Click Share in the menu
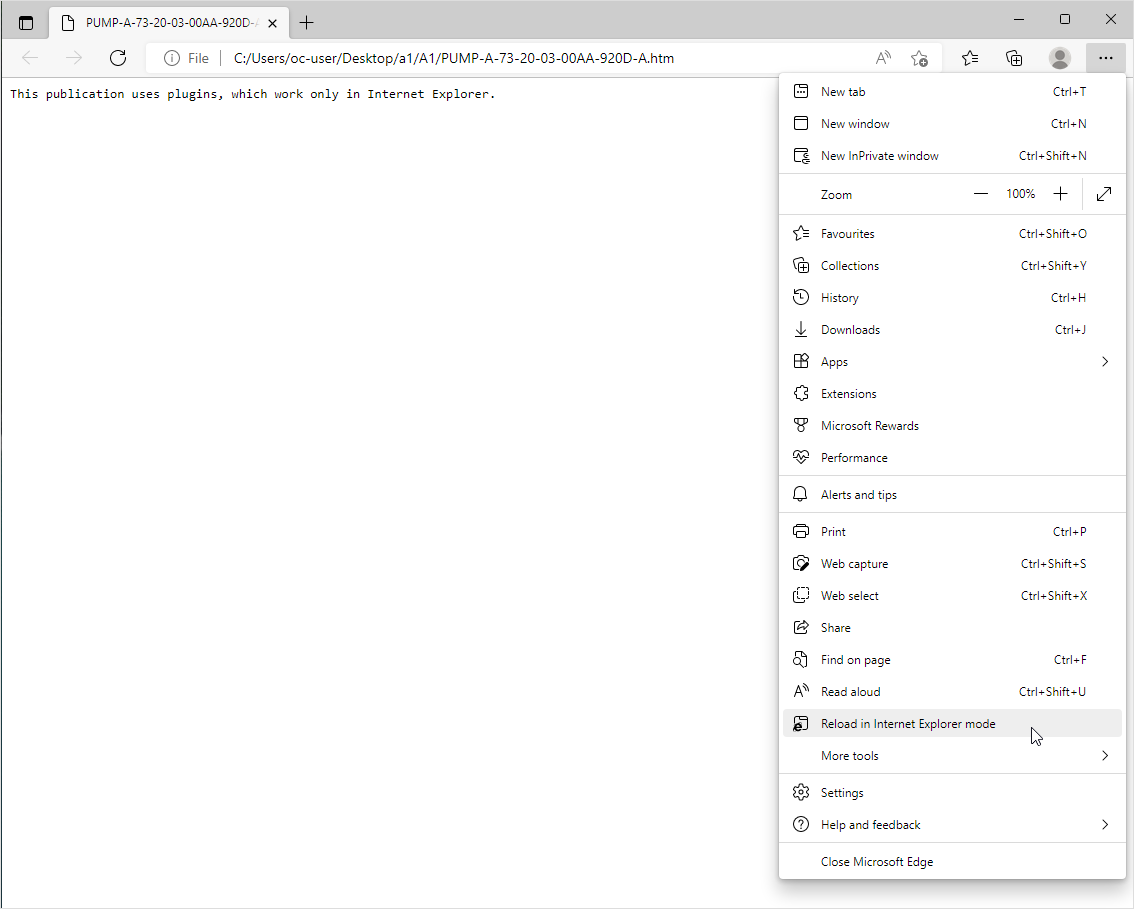 tap(952, 628)
